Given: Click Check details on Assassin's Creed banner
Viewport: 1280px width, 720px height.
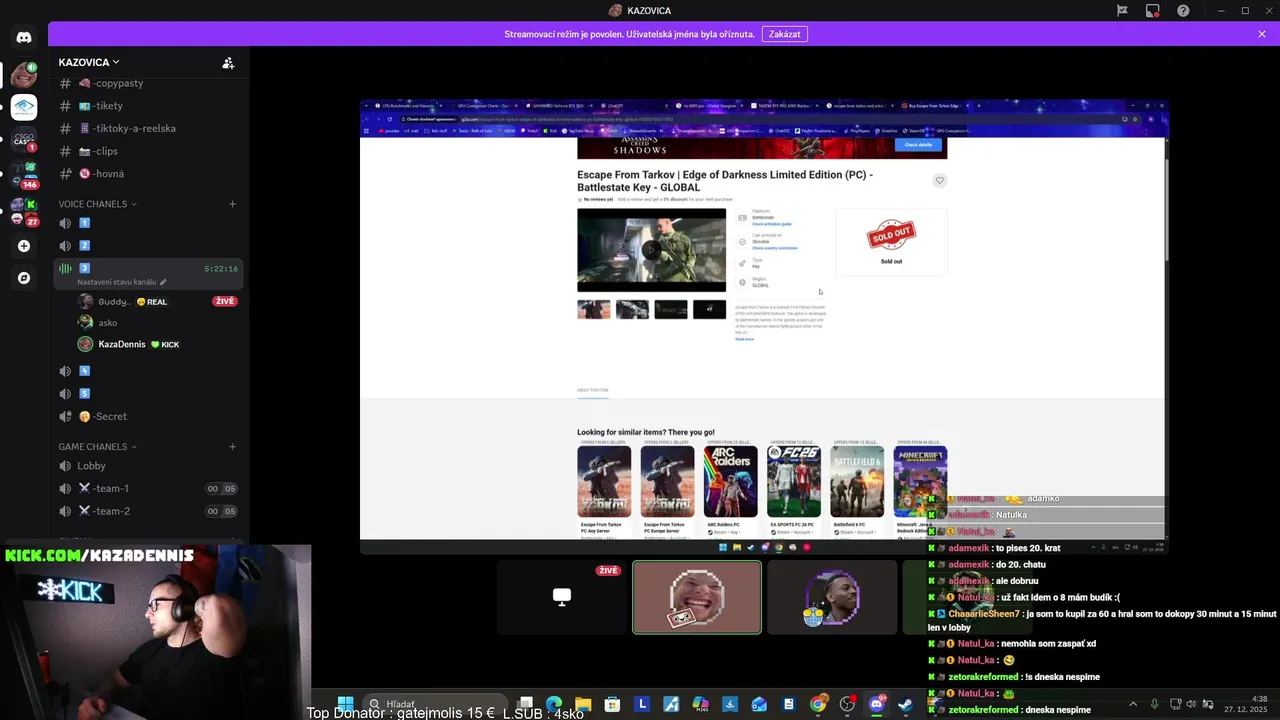Looking at the screenshot, I should pyautogui.click(x=918, y=145).
